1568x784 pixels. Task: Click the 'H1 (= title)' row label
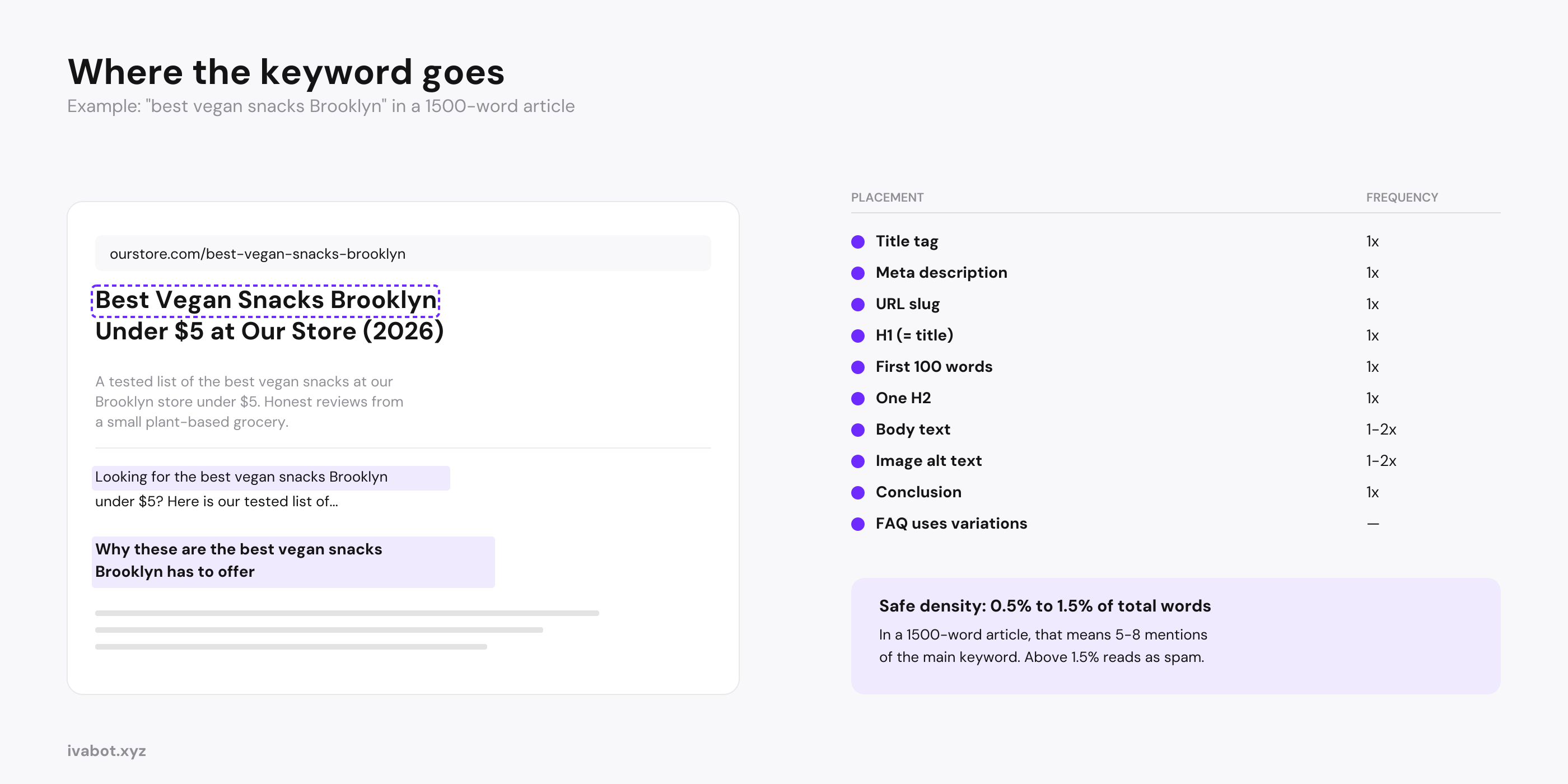914,335
